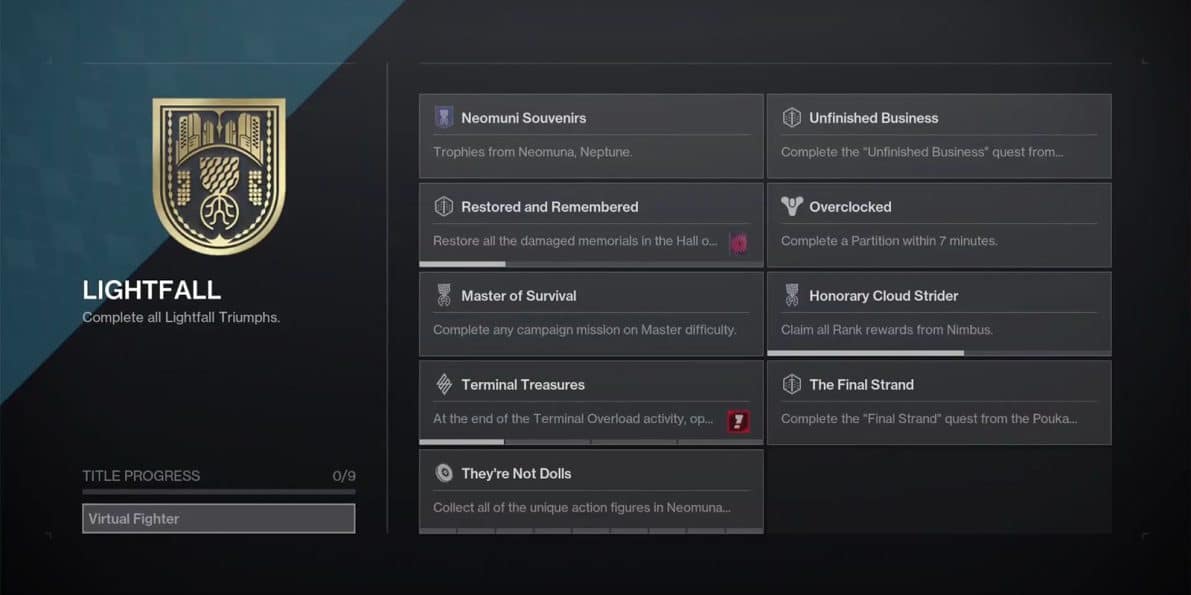Click the Restored and Remembered triumph icon

444,207
